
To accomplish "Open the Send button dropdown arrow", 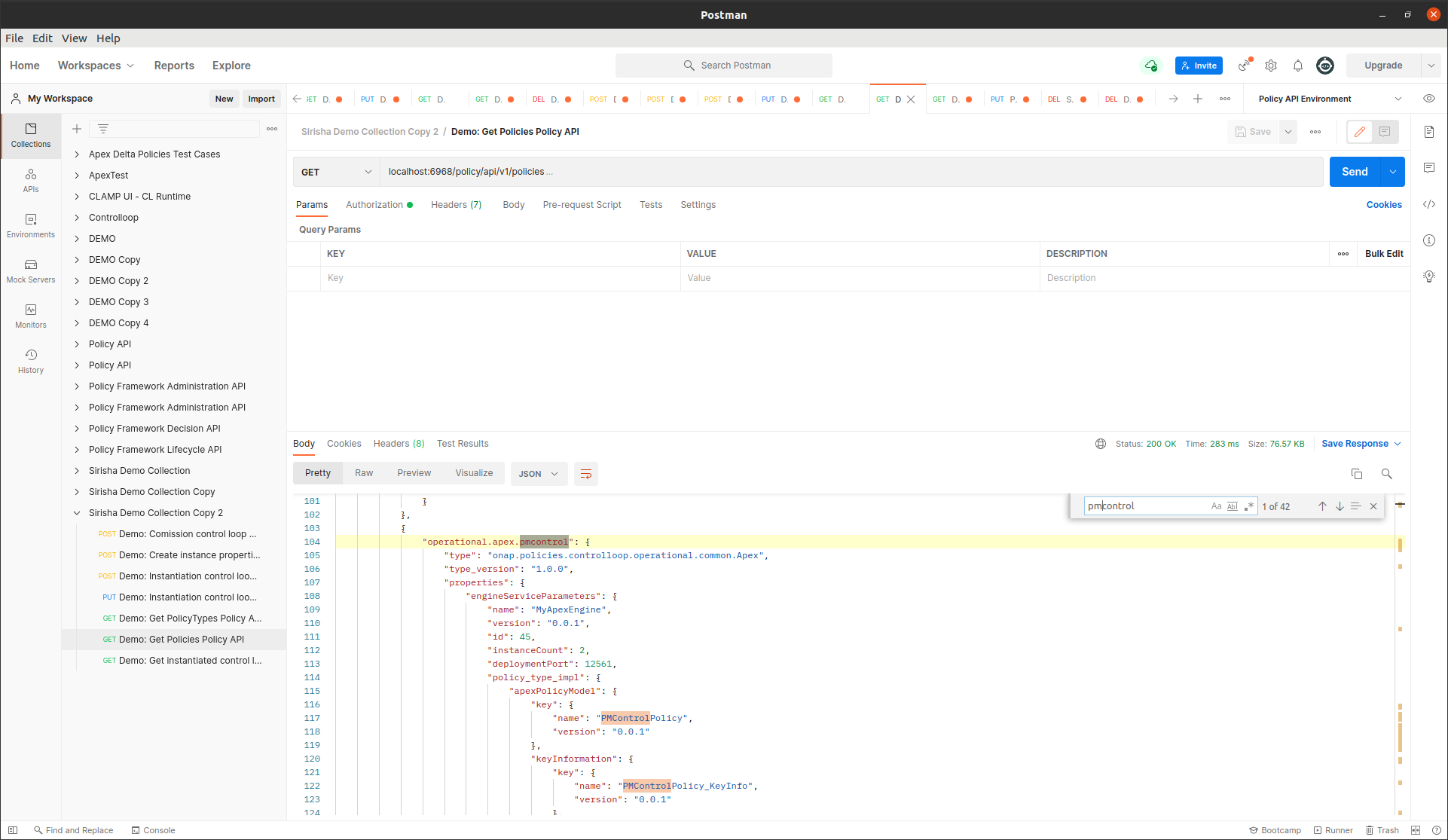I will tap(1393, 172).
